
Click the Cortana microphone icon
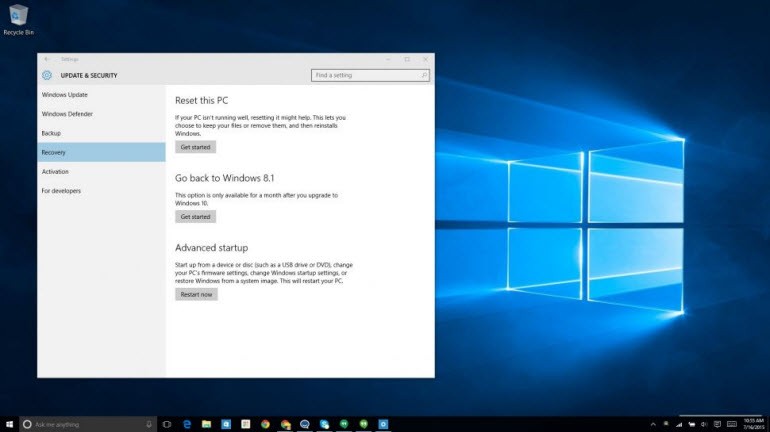(149, 424)
